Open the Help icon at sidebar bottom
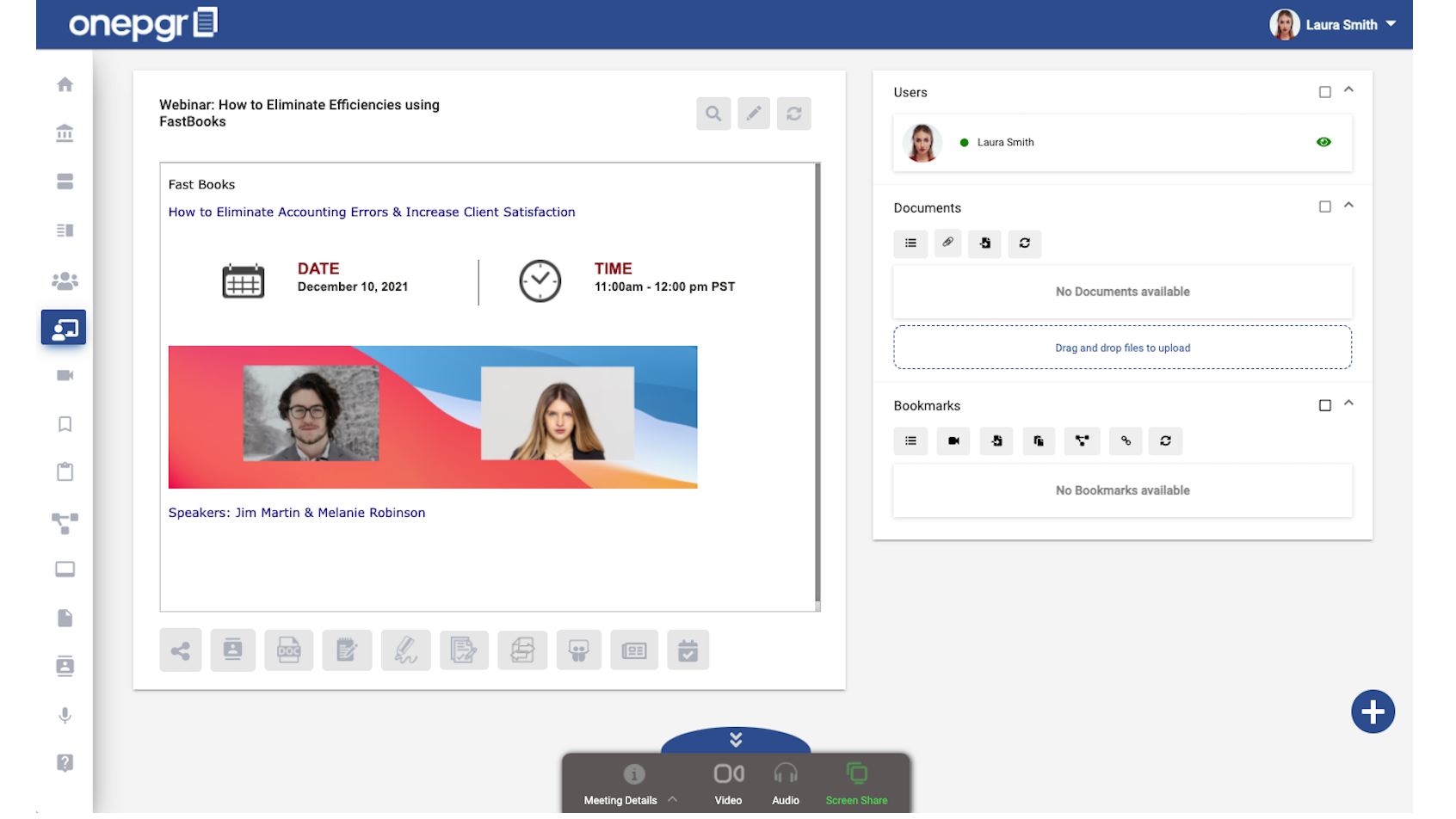The height and width of the screenshot is (819, 1456). coord(65,762)
